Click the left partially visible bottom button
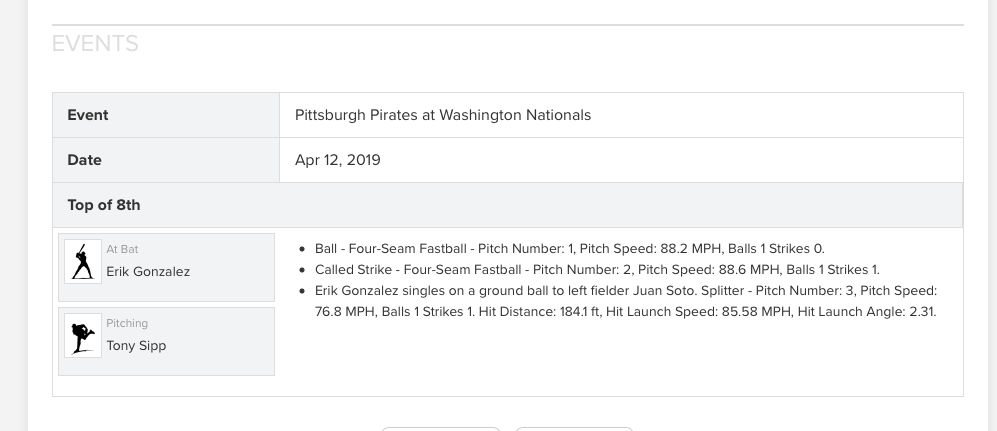 pyautogui.click(x=441, y=429)
